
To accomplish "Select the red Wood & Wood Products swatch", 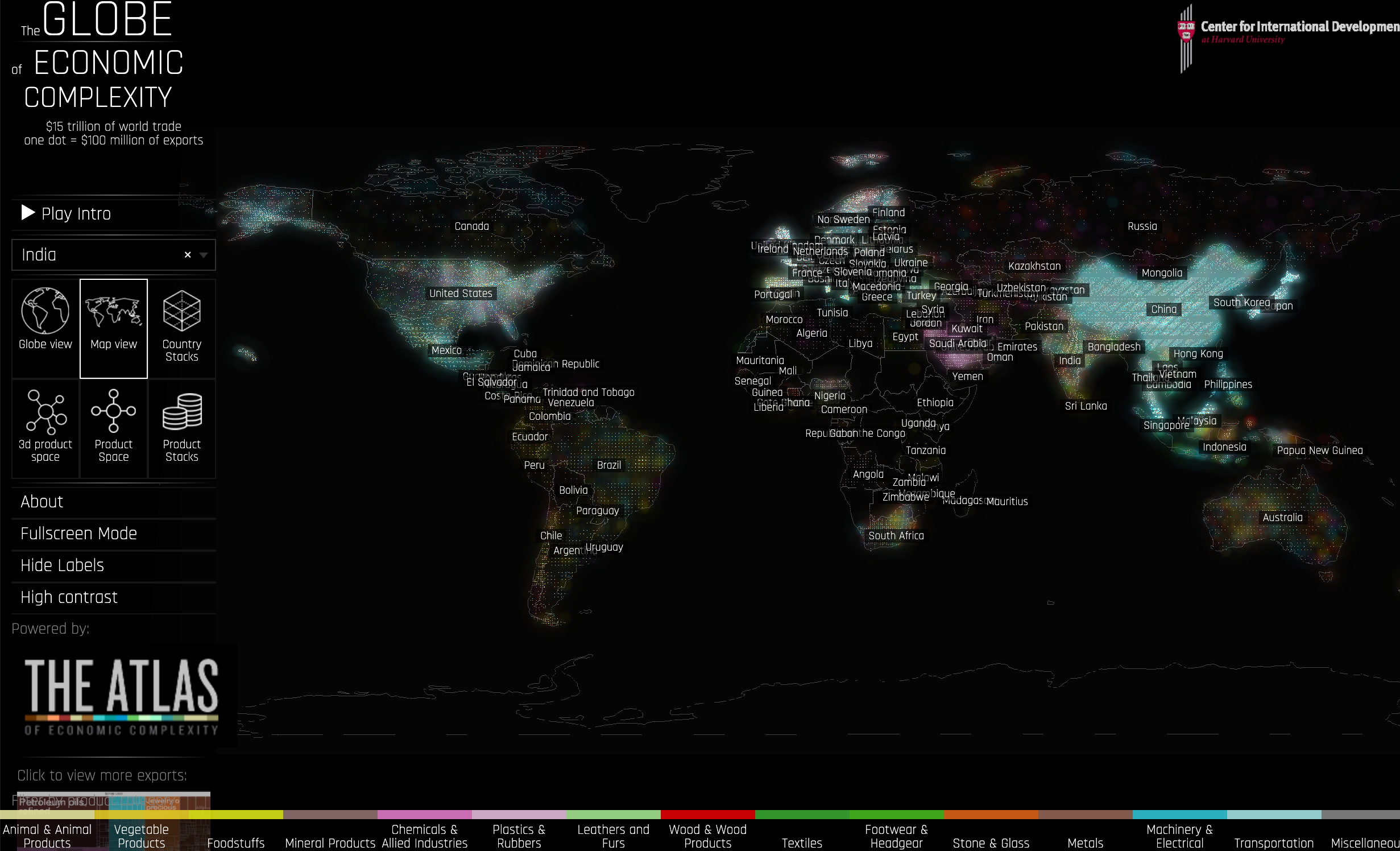I will (707, 815).
